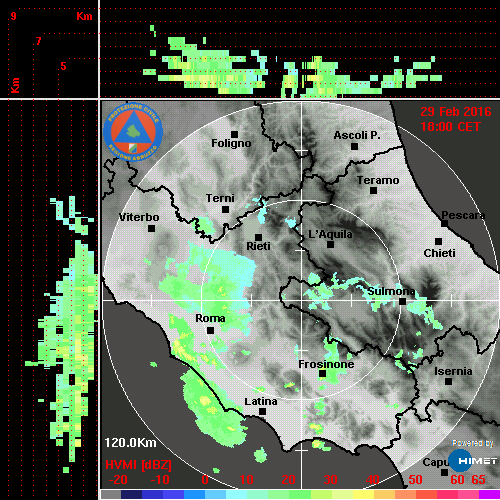Click the radar center crosshair intersection
Viewport: 500px width, 500px height.
tap(302, 300)
